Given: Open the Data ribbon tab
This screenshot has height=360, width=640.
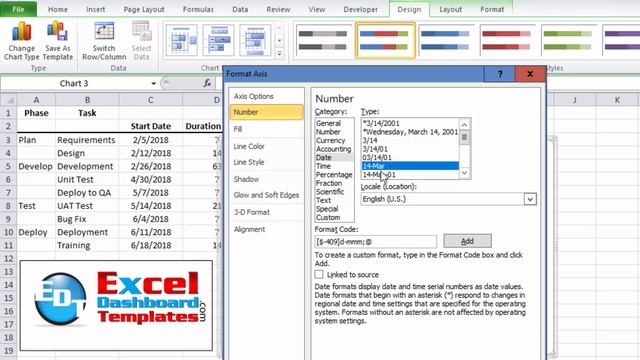Looking at the screenshot, I should coord(240,9).
